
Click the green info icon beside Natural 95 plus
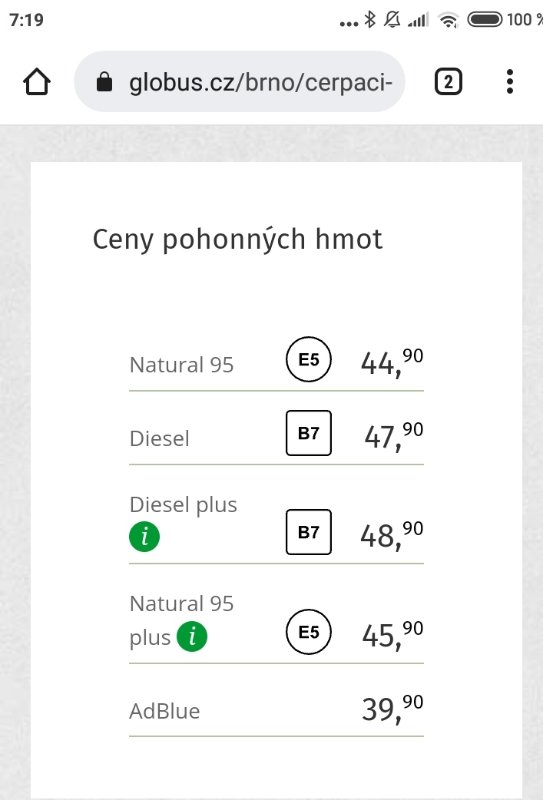(x=192, y=636)
